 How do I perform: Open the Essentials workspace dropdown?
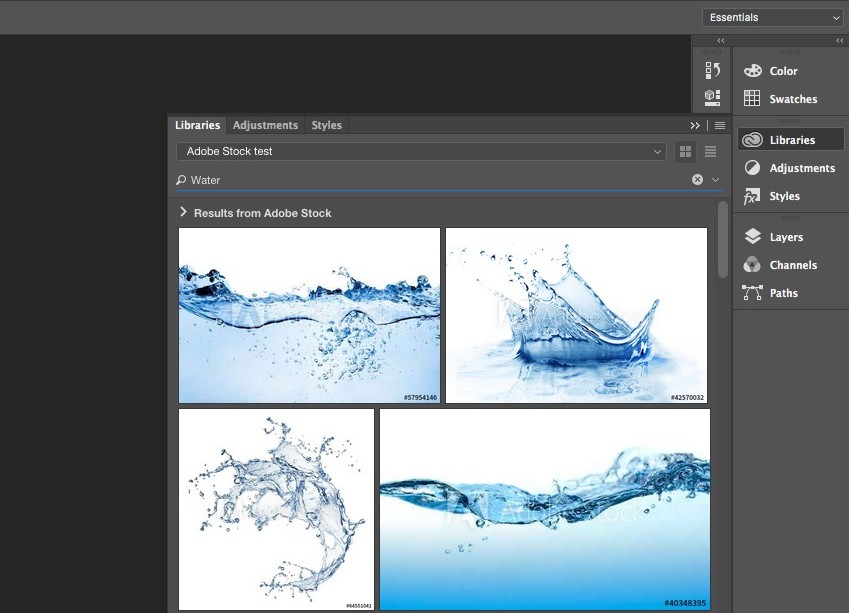(x=772, y=17)
